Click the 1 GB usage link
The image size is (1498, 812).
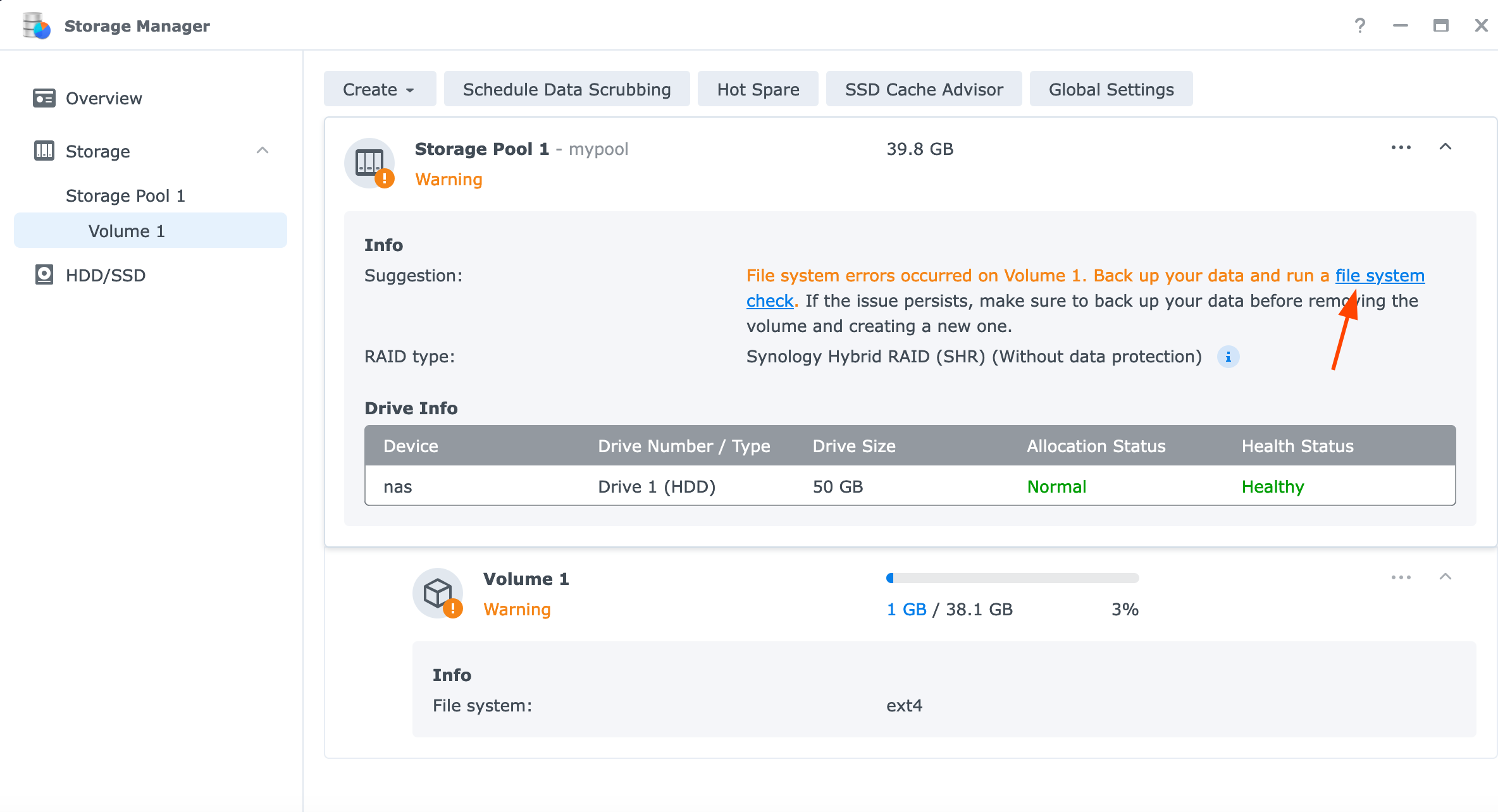pos(906,609)
